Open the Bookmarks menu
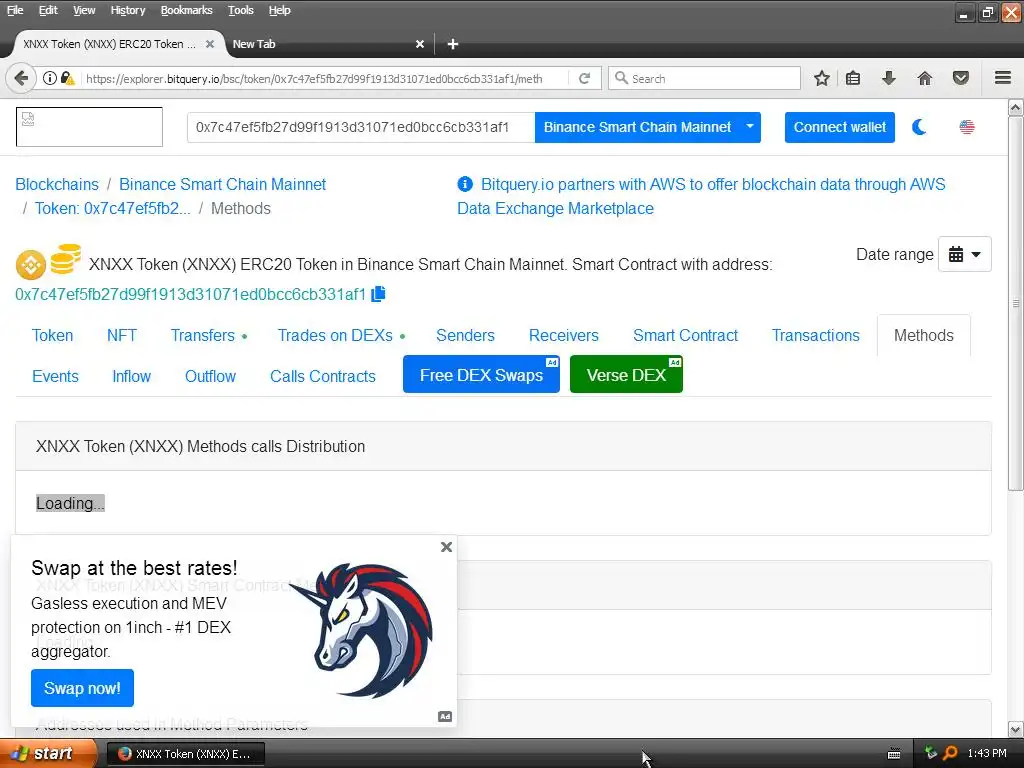This screenshot has width=1024, height=768. 186,10
